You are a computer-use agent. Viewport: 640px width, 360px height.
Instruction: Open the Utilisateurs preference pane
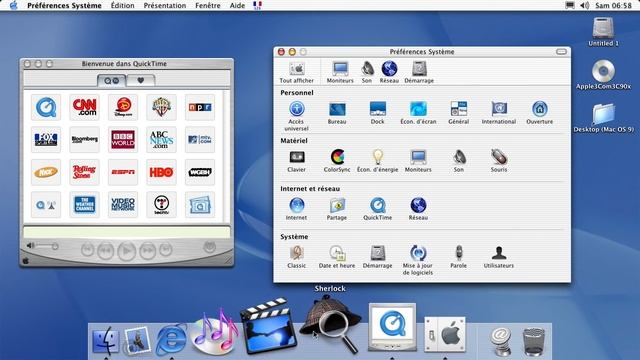coord(499,257)
